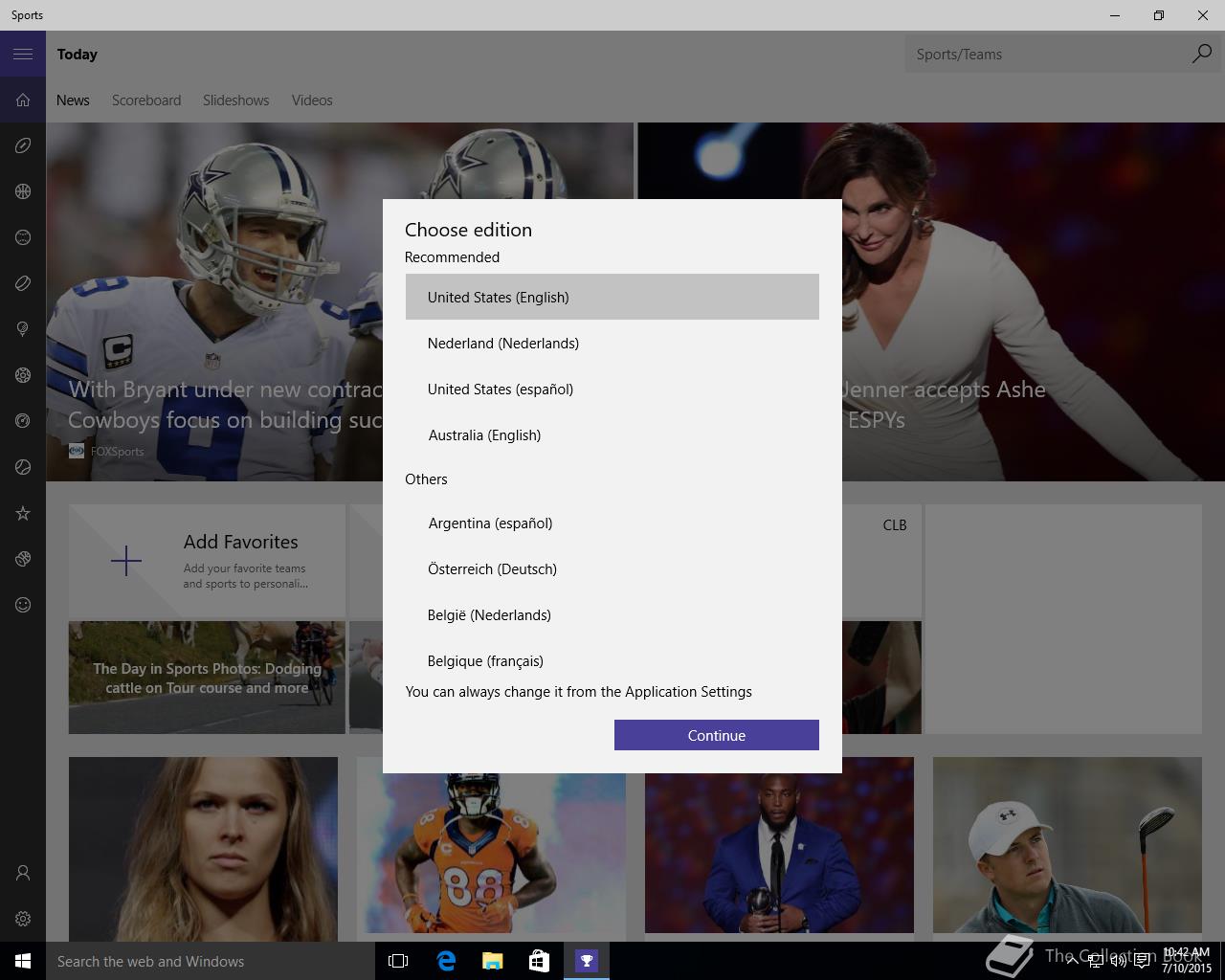Select United States (English) edition
The width and height of the screenshot is (1225, 980).
pyautogui.click(x=612, y=297)
